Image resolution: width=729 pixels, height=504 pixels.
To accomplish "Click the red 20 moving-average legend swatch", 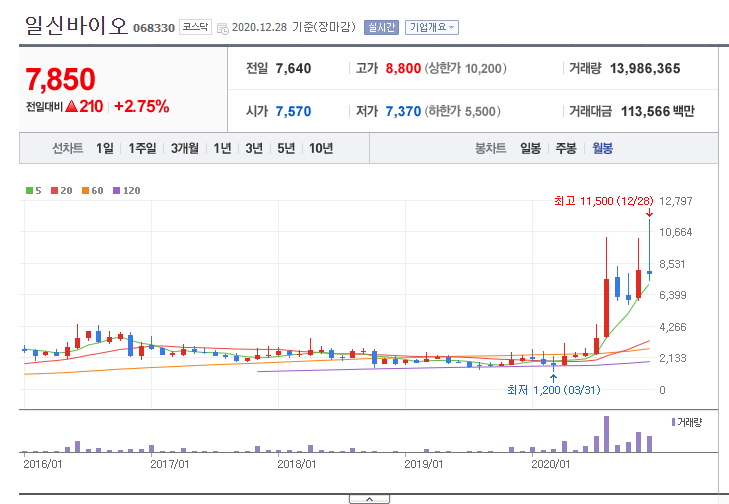I will click(55, 191).
